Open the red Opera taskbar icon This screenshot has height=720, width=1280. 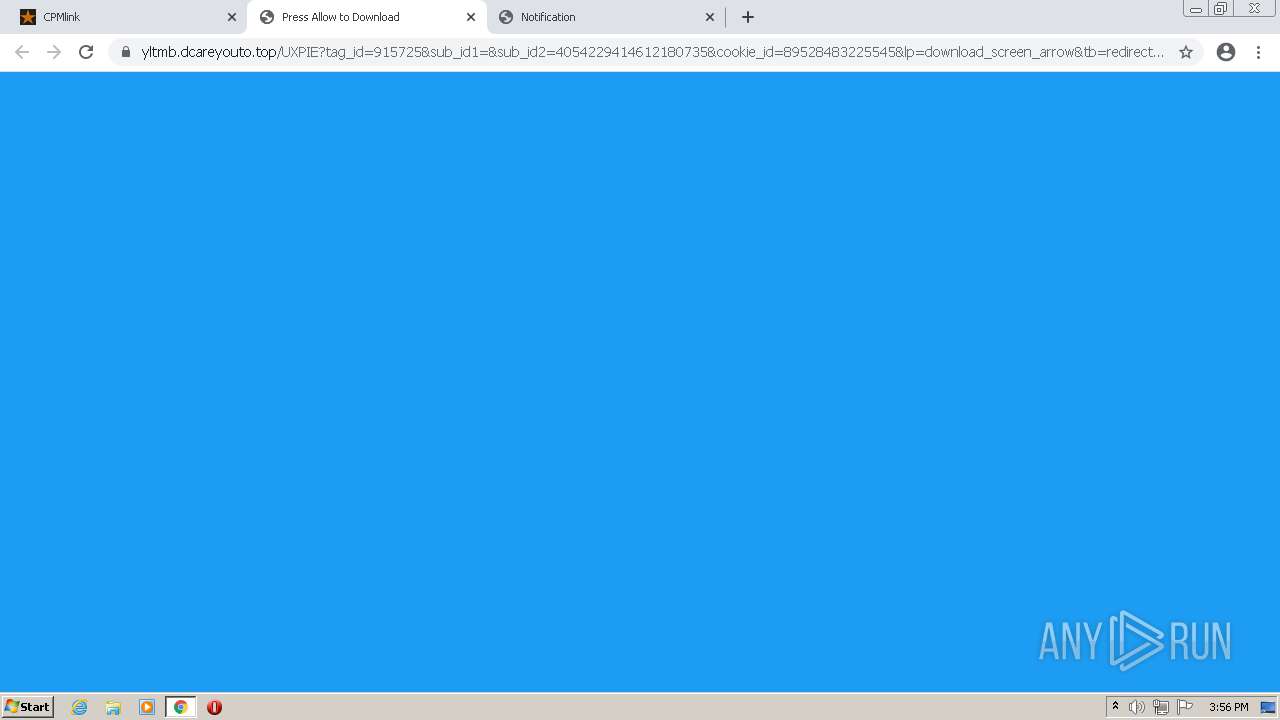214,707
